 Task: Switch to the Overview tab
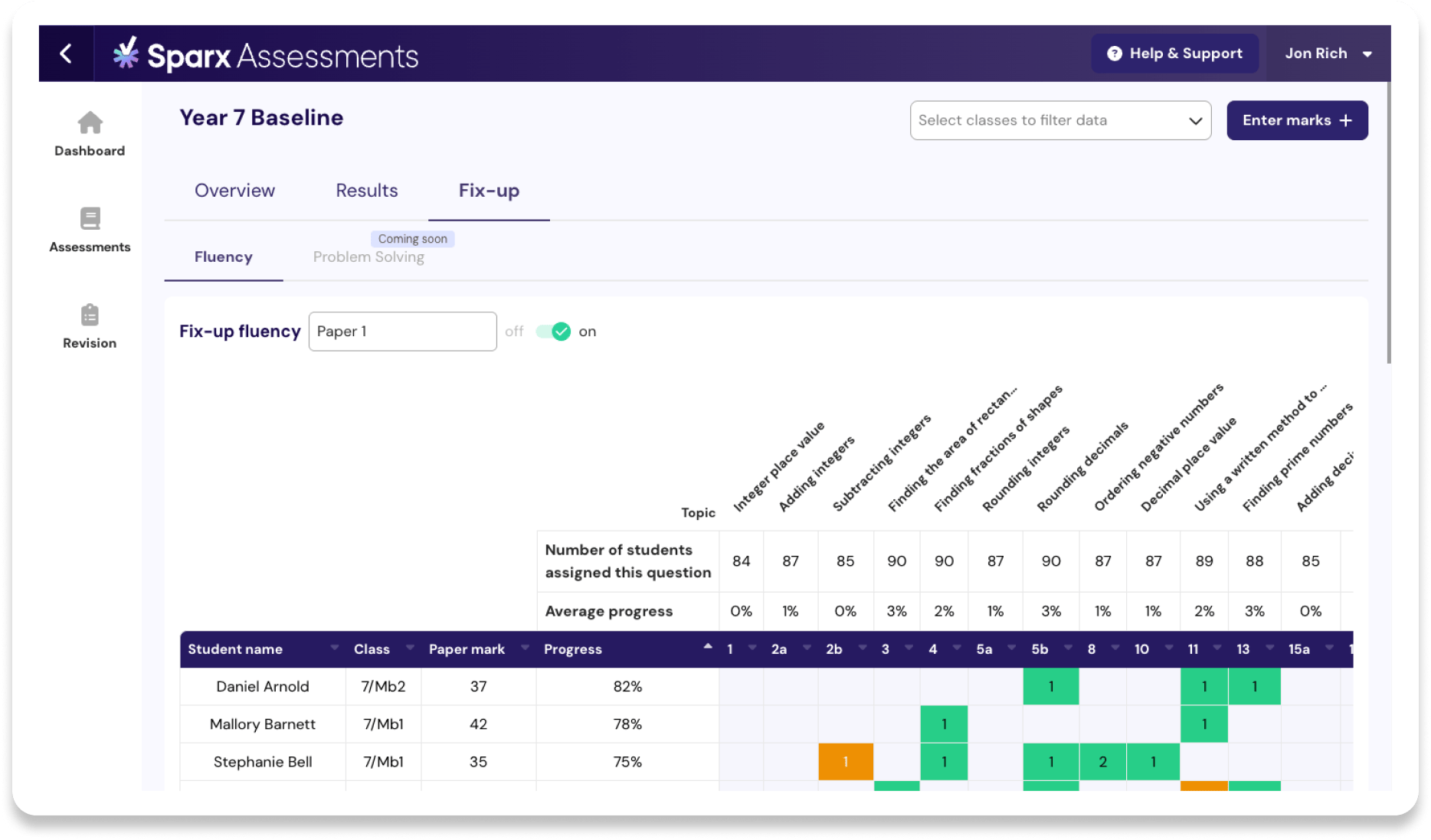[x=234, y=191]
